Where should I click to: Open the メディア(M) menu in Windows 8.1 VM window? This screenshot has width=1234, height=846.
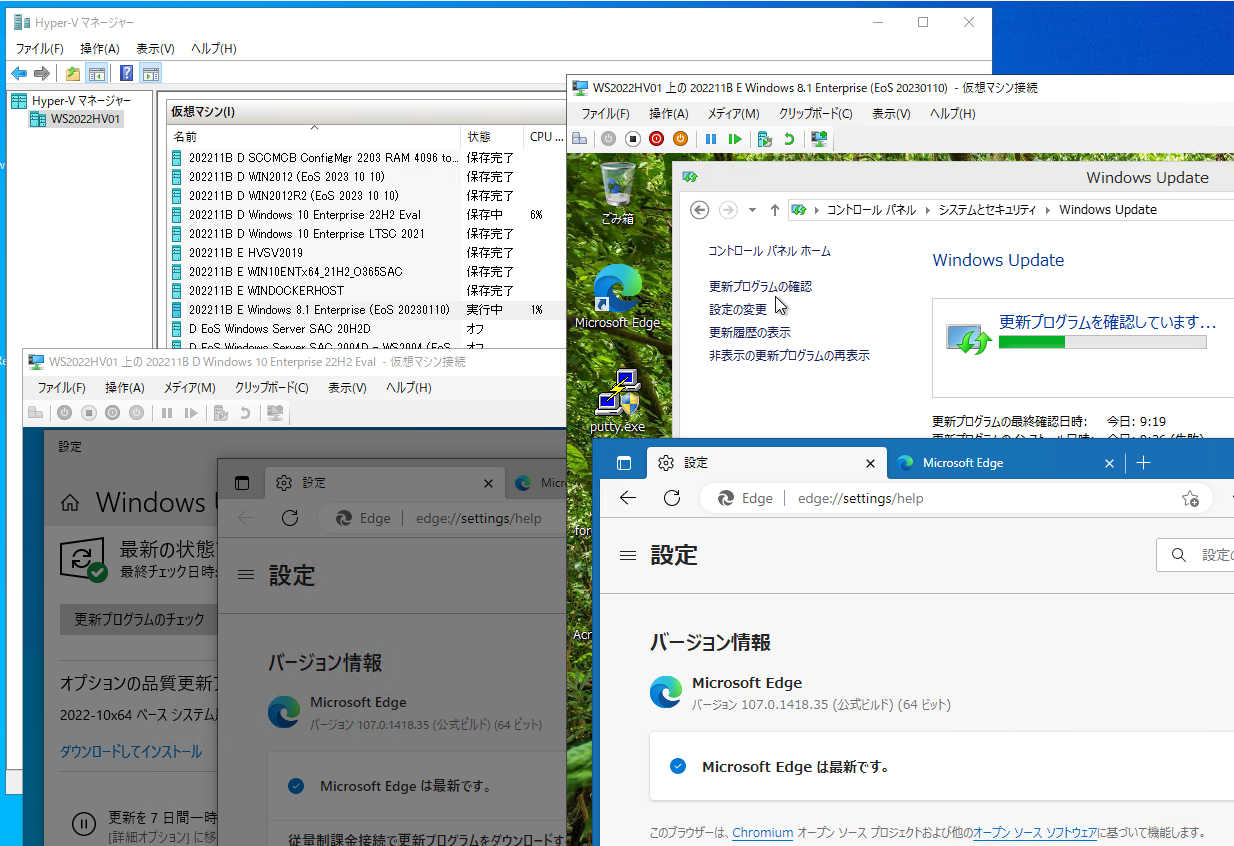(x=733, y=114)
